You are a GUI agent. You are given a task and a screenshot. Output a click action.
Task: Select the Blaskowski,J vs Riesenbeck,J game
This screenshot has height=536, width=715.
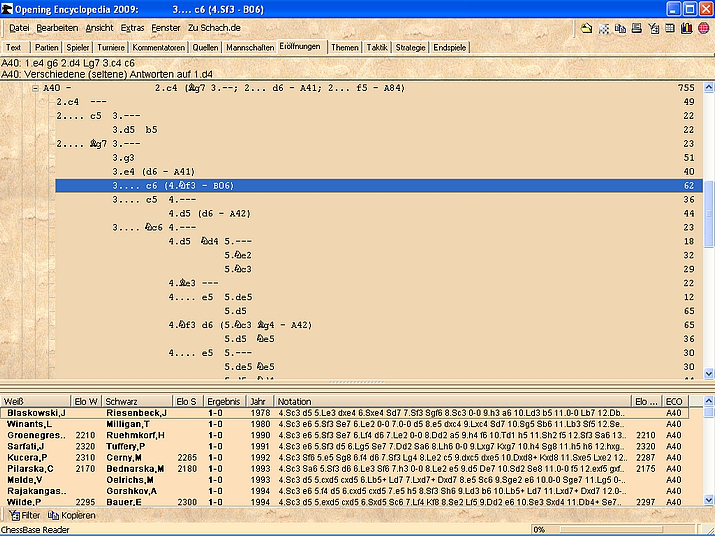(x=344, y=413)
